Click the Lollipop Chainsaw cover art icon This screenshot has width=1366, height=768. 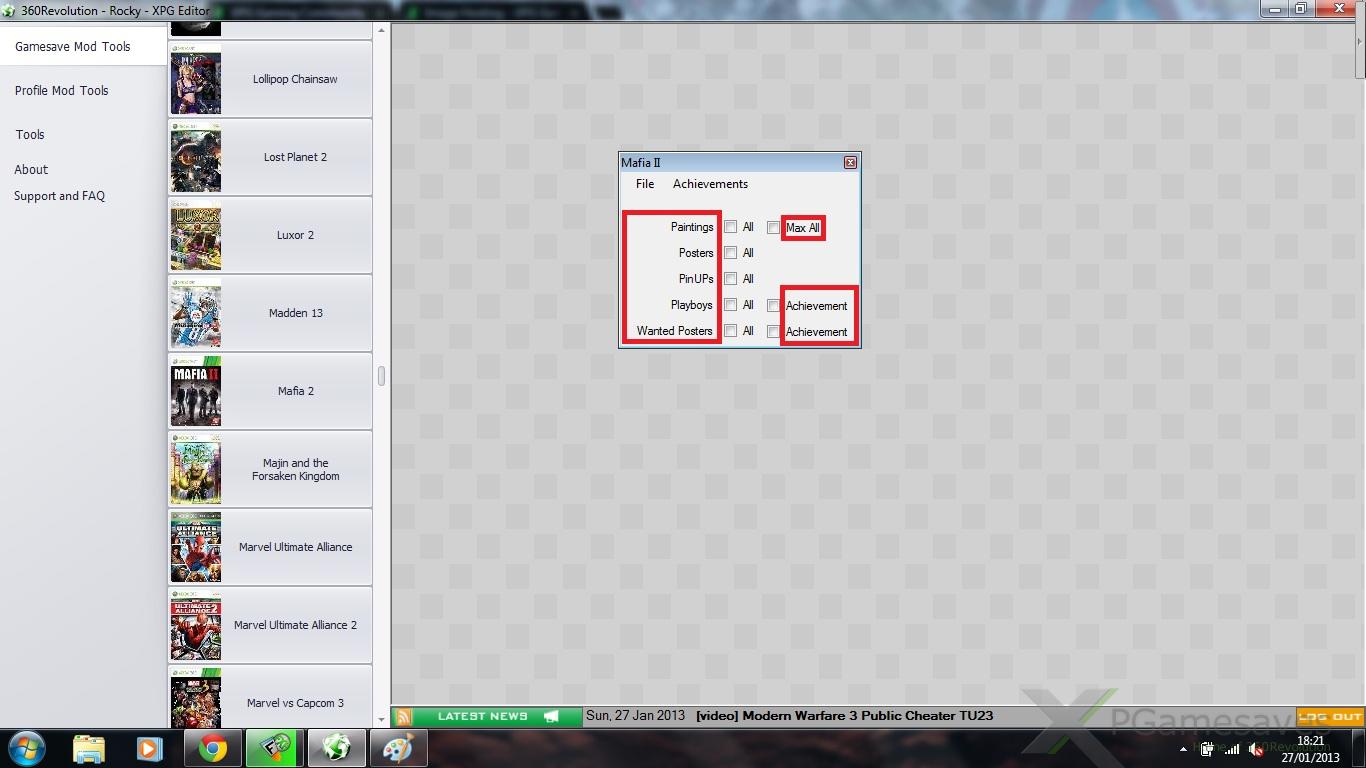196,79
